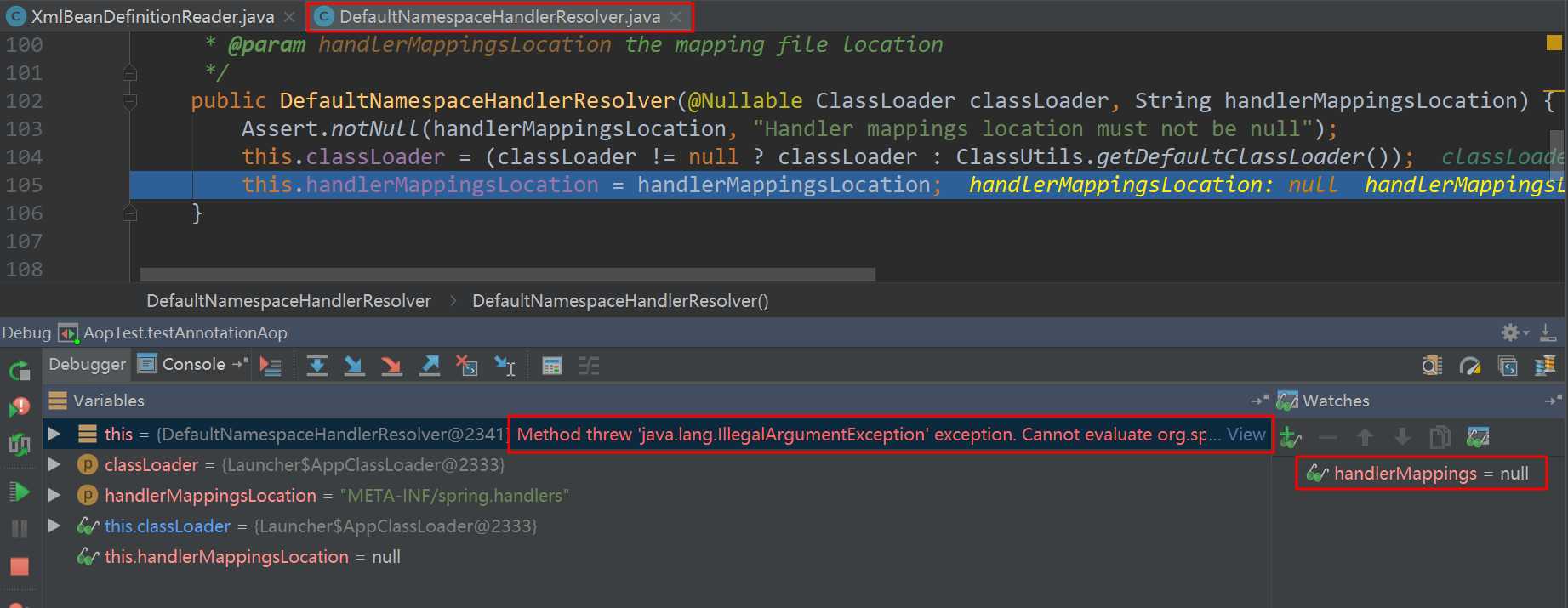The image size is (1568, 608).
Task: Click the Step Into icon
Action: (x=354, y=366)
